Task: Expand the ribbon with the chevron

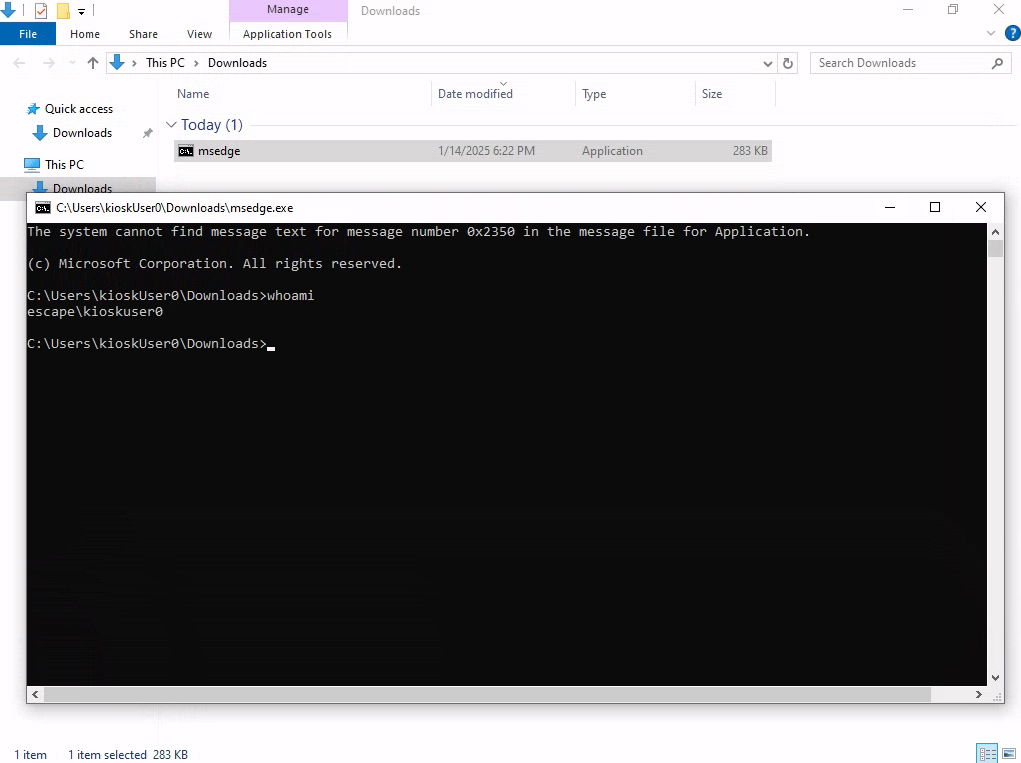Action: (990, 34)
